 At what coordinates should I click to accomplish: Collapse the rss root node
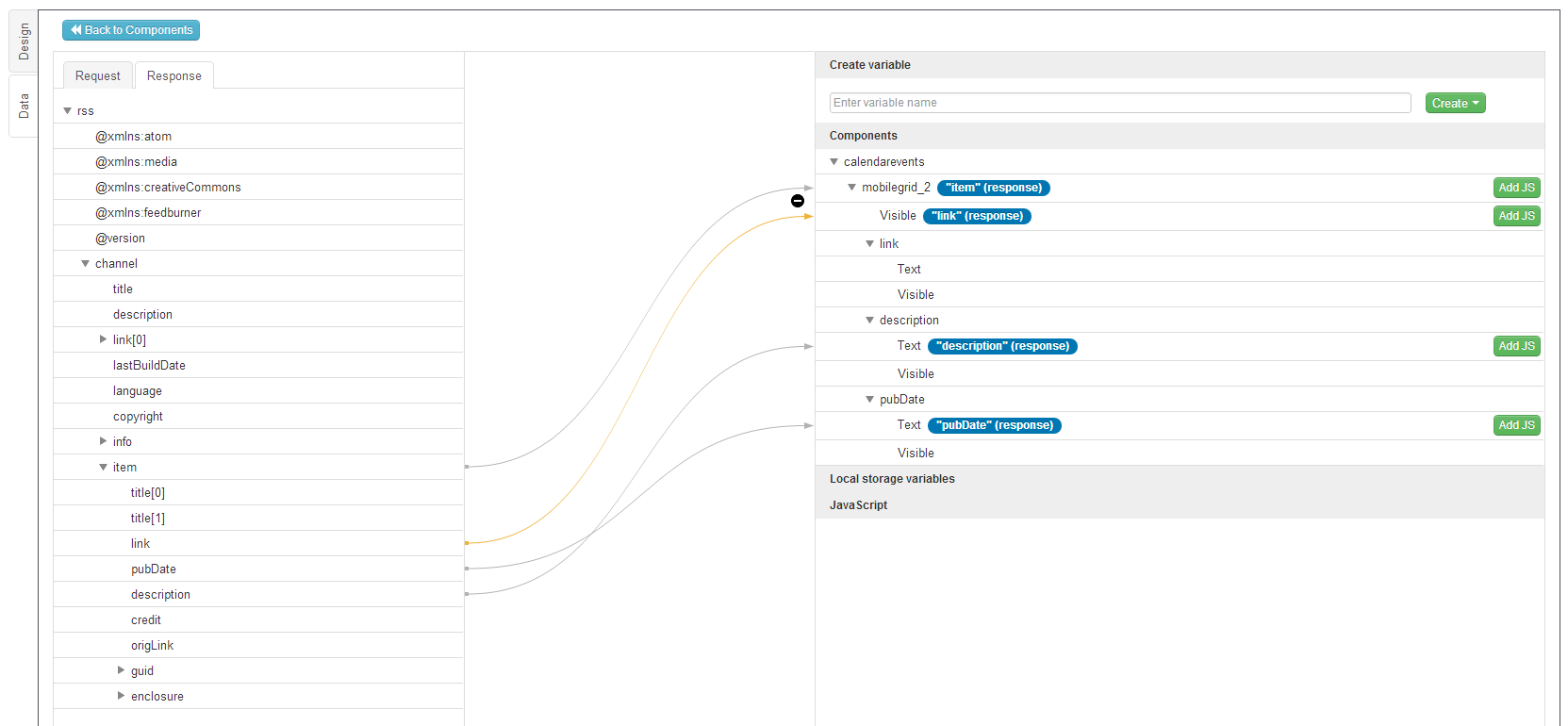point(68,111)
